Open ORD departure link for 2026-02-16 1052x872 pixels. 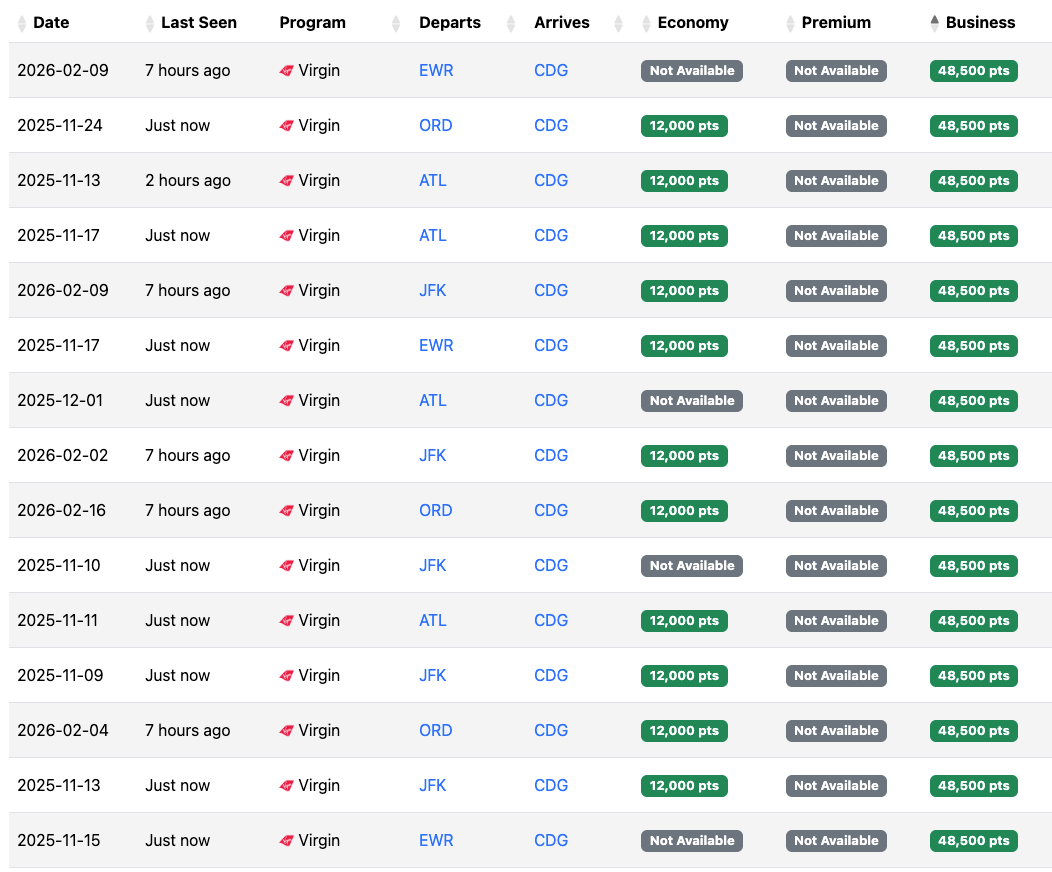pyautogui.click(x=435, y=510)
